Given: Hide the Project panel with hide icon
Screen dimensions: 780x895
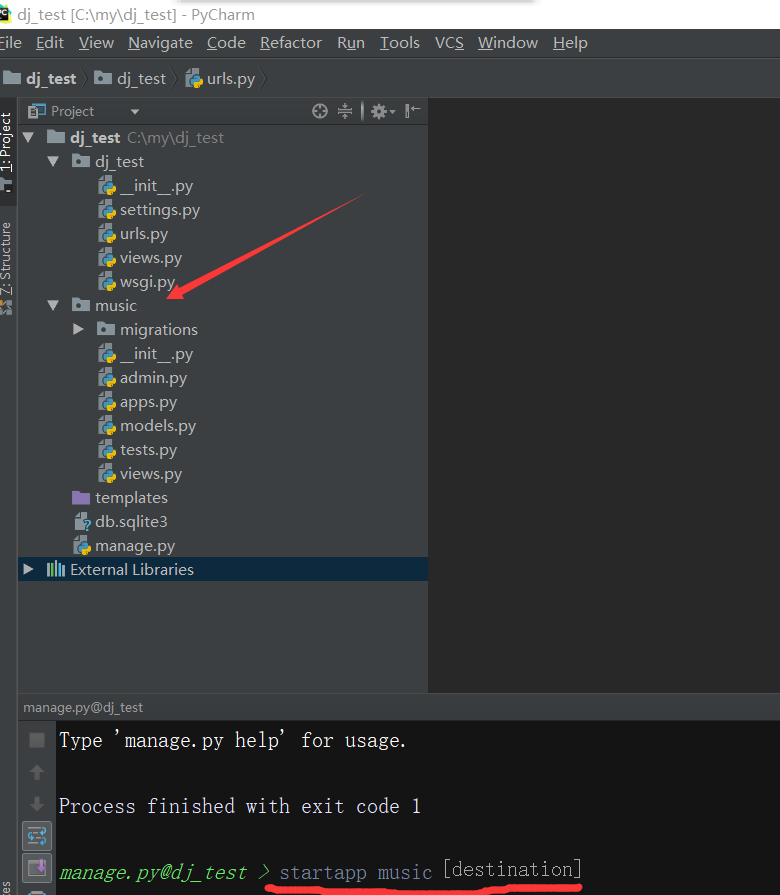Looking at the screenshot, I should point(413,110).
